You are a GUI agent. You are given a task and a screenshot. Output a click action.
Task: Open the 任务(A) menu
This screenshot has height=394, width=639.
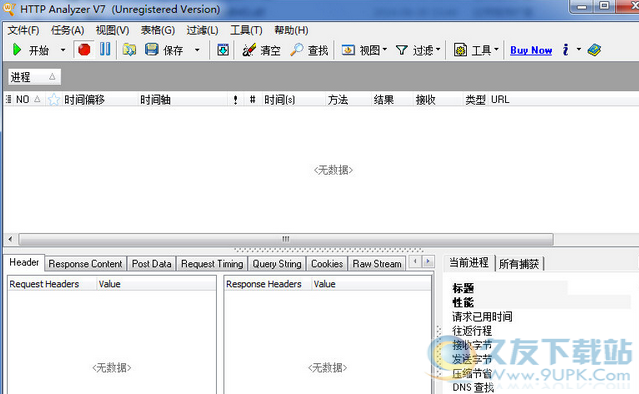(67, 30)
